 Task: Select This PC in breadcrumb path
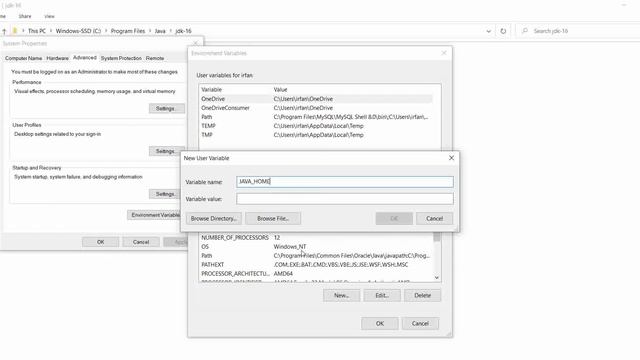pos(37,31)
